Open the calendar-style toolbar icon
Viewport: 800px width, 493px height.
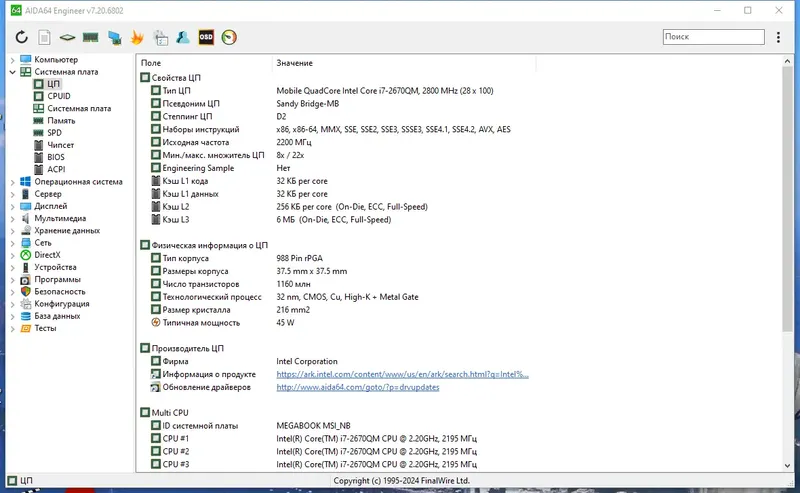(161, 37)
